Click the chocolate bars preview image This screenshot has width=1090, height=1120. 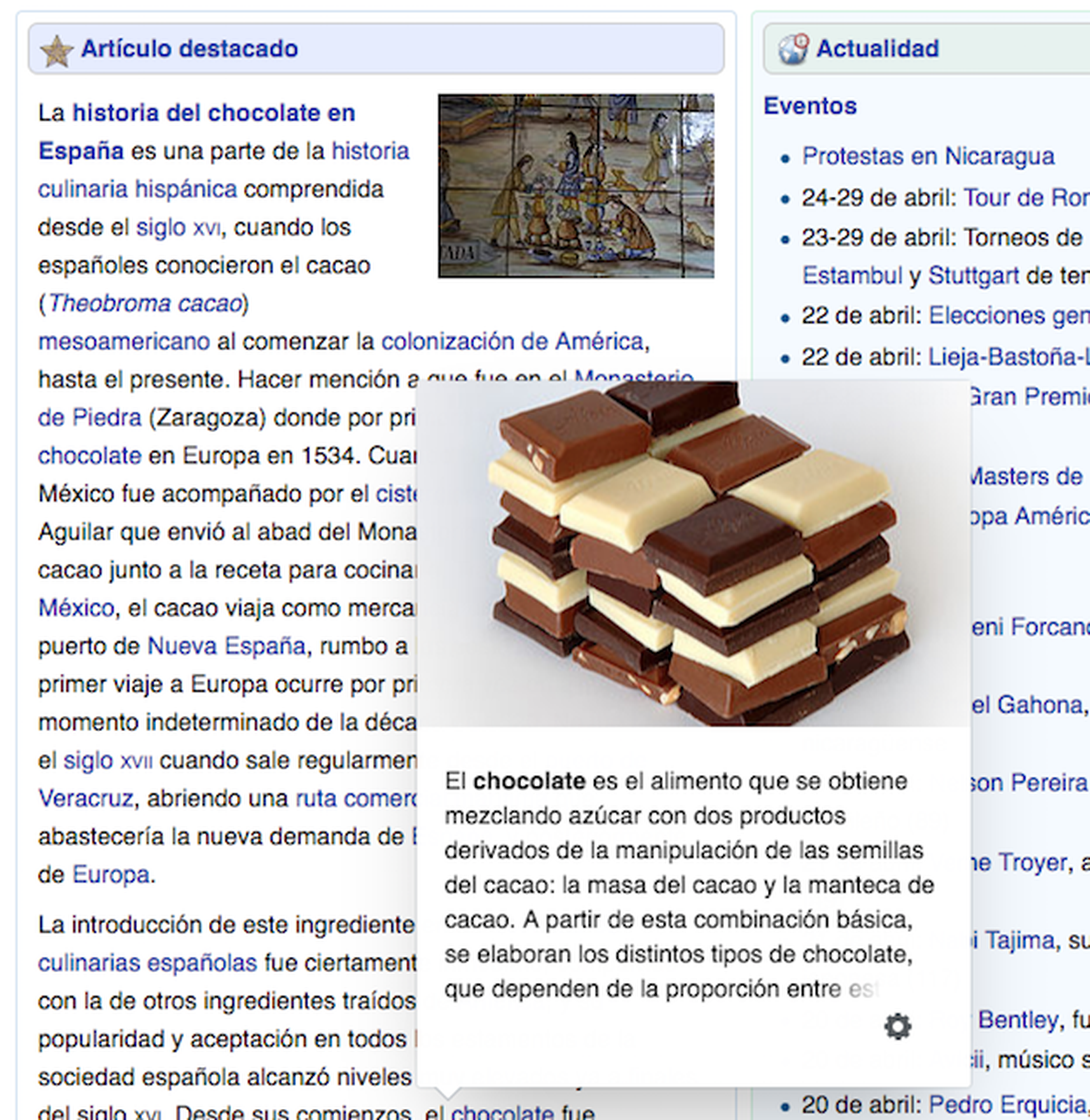pyautogui.click(x=693, y=553)
